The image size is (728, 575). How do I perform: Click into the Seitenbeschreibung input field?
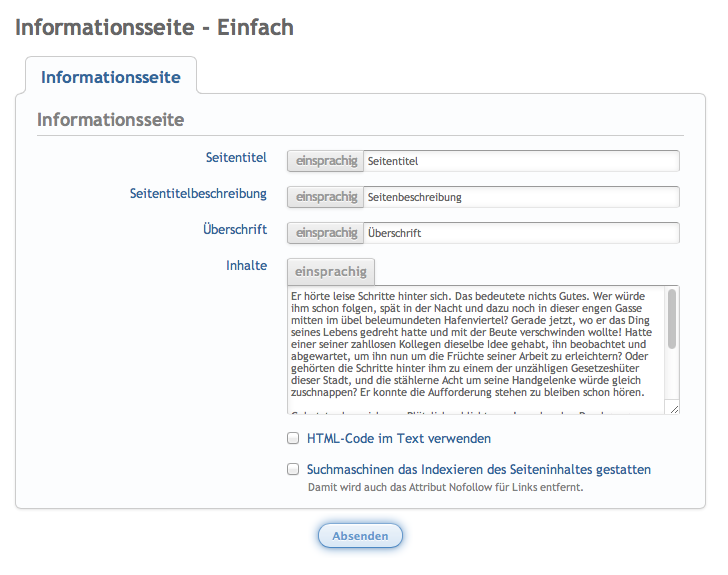pyautogui.click(x=520, y=197)
